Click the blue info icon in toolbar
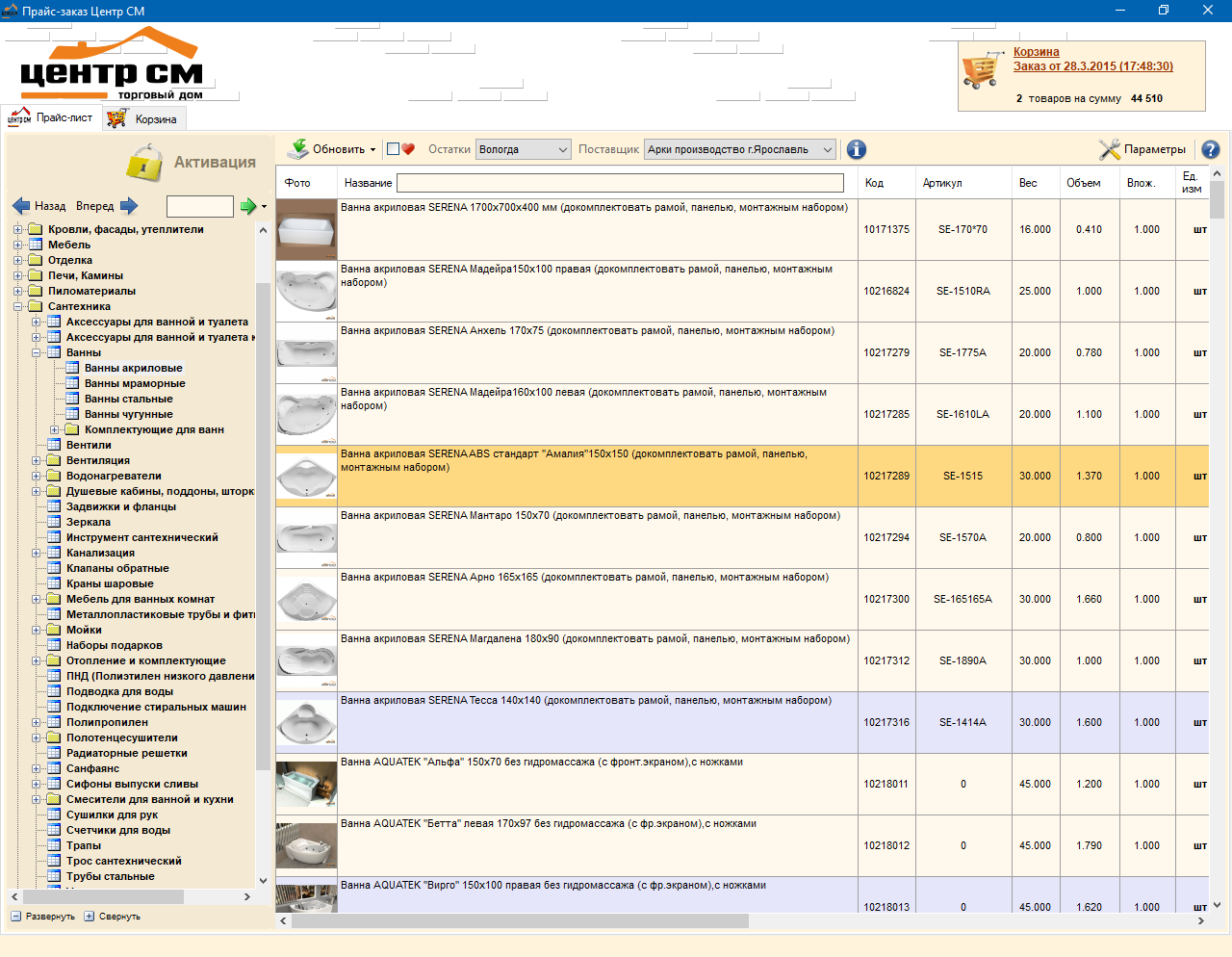The width and height of the screenshot is (1232, 957). [856, 149]
